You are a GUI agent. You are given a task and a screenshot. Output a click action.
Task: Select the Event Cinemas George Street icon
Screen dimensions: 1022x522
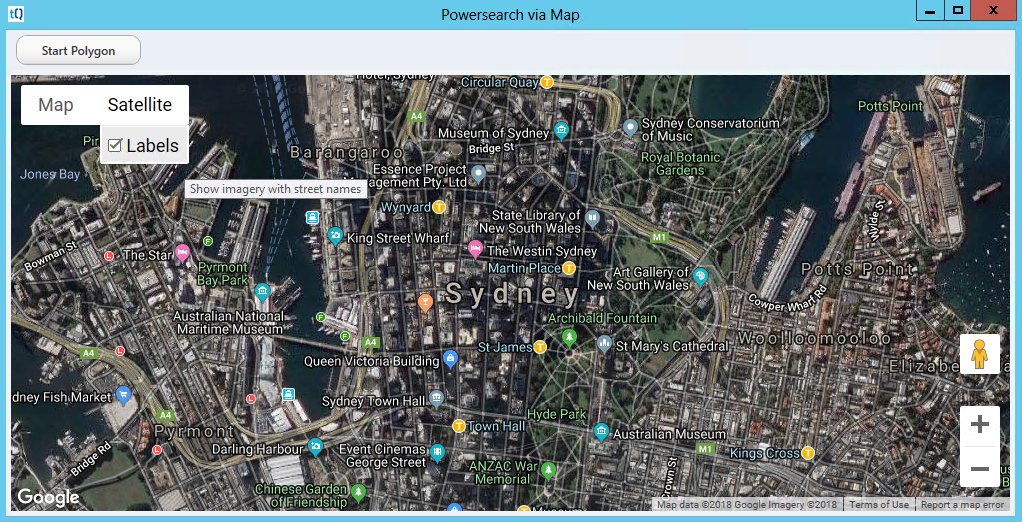pyautogui.click(x=437, y=450)
